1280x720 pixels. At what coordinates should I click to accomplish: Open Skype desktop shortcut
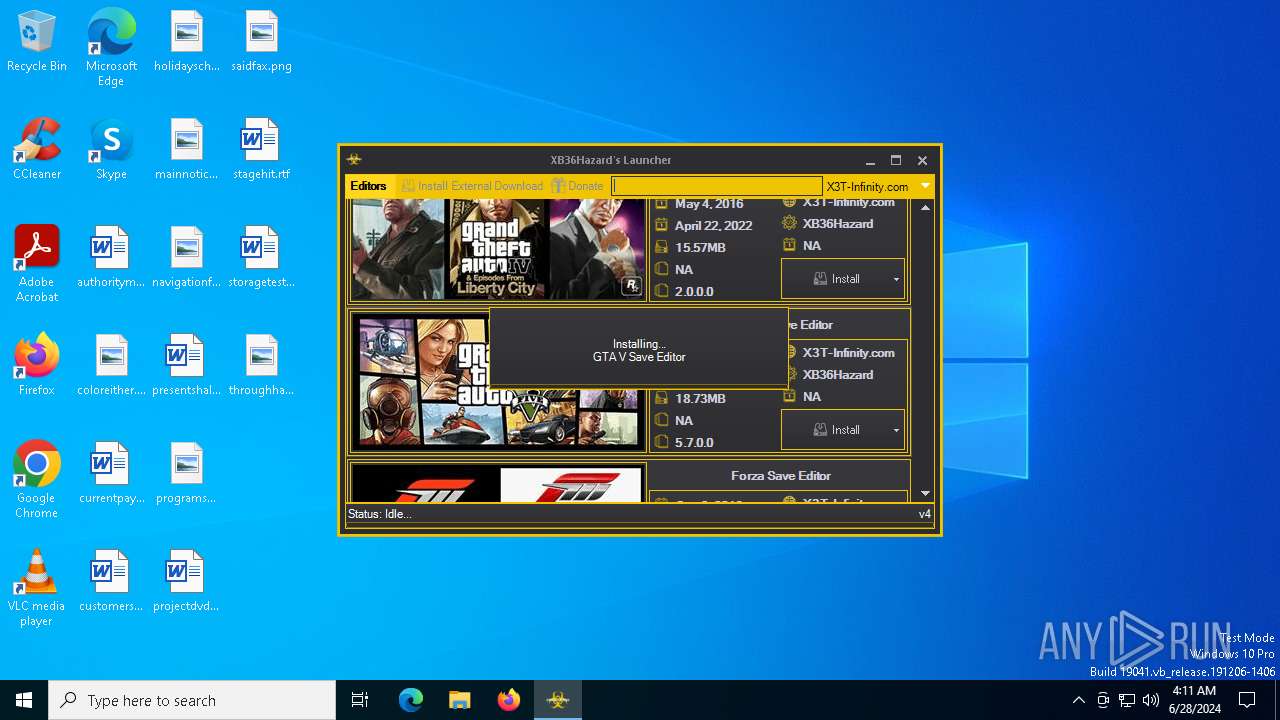111,150
